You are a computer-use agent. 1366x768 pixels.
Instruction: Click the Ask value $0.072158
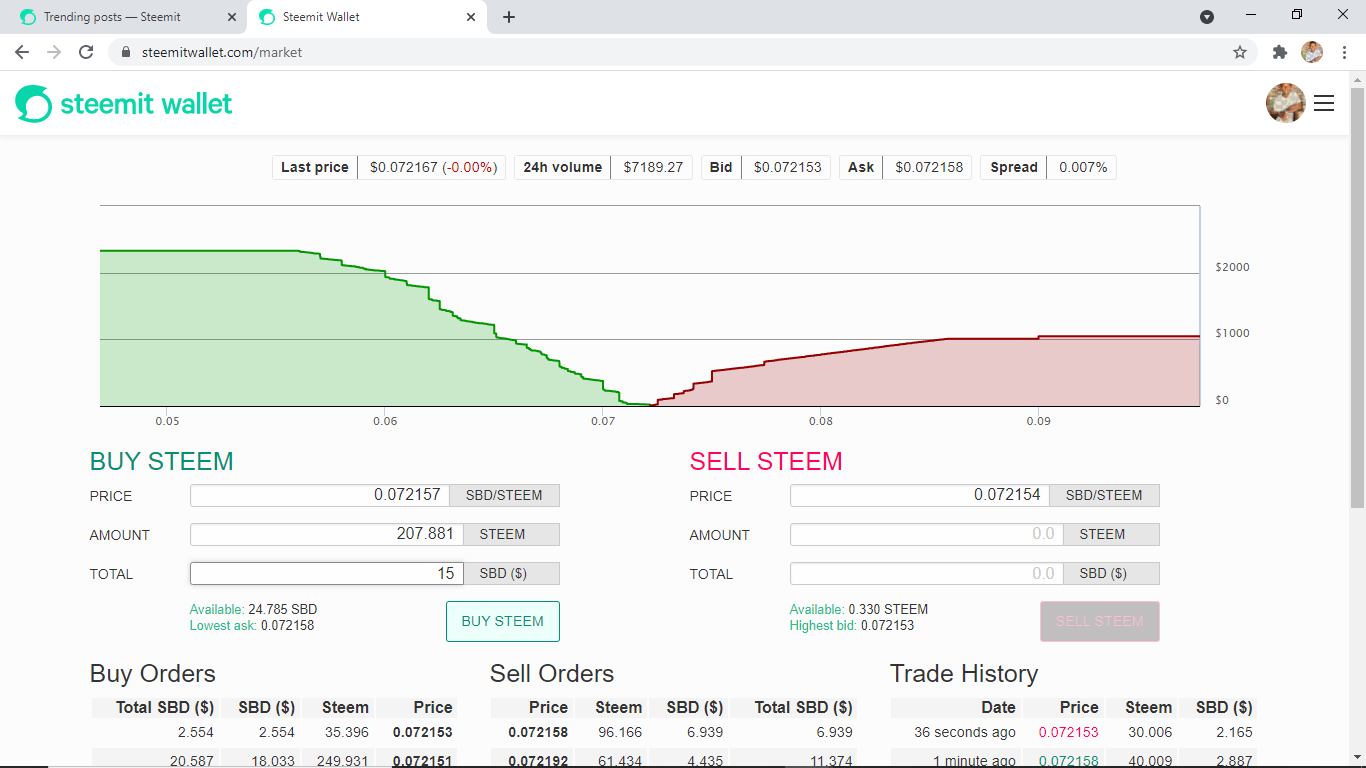[929, 167]
